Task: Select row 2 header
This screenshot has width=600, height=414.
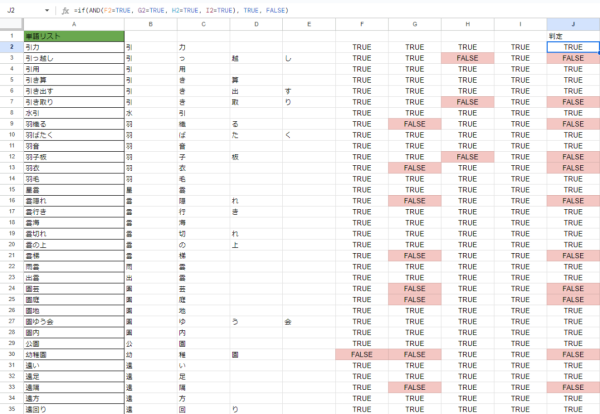Action: pos(10,47)
